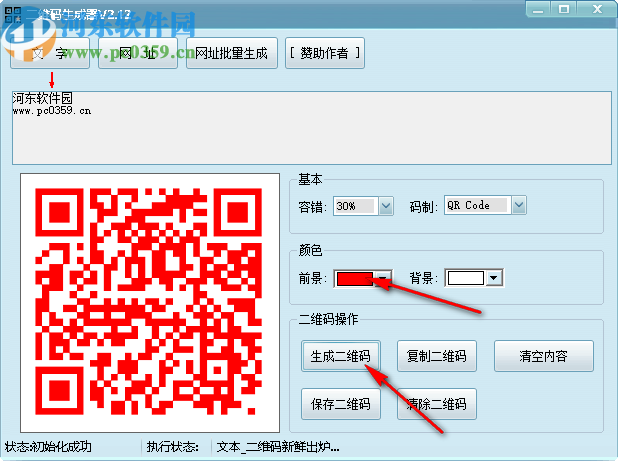The height and width of the screenshot is (461, 618).
Task: Pick the white 背景 background color swatch
Action: point(466,278)
